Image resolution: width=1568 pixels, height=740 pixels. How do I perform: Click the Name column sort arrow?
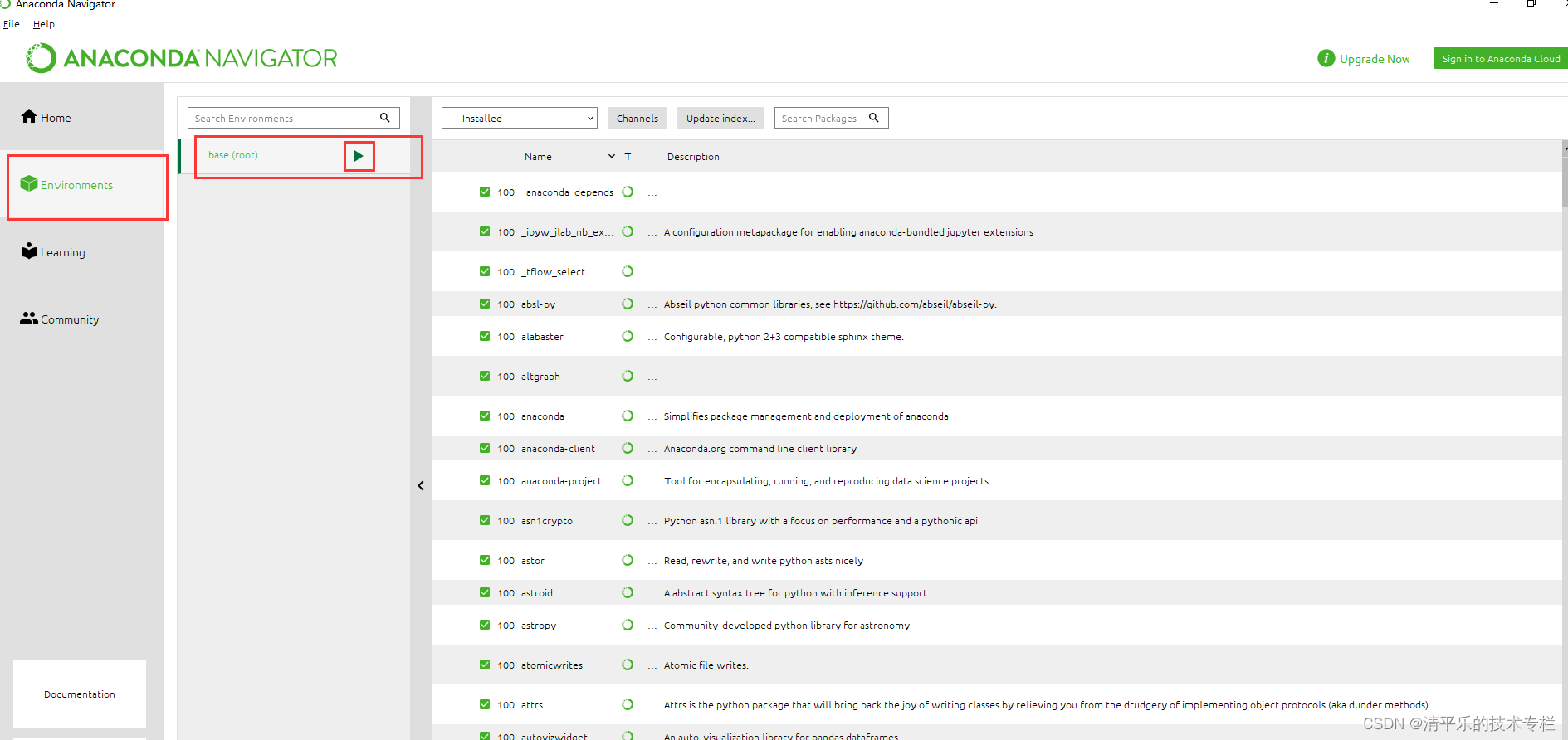click(612, 156)
